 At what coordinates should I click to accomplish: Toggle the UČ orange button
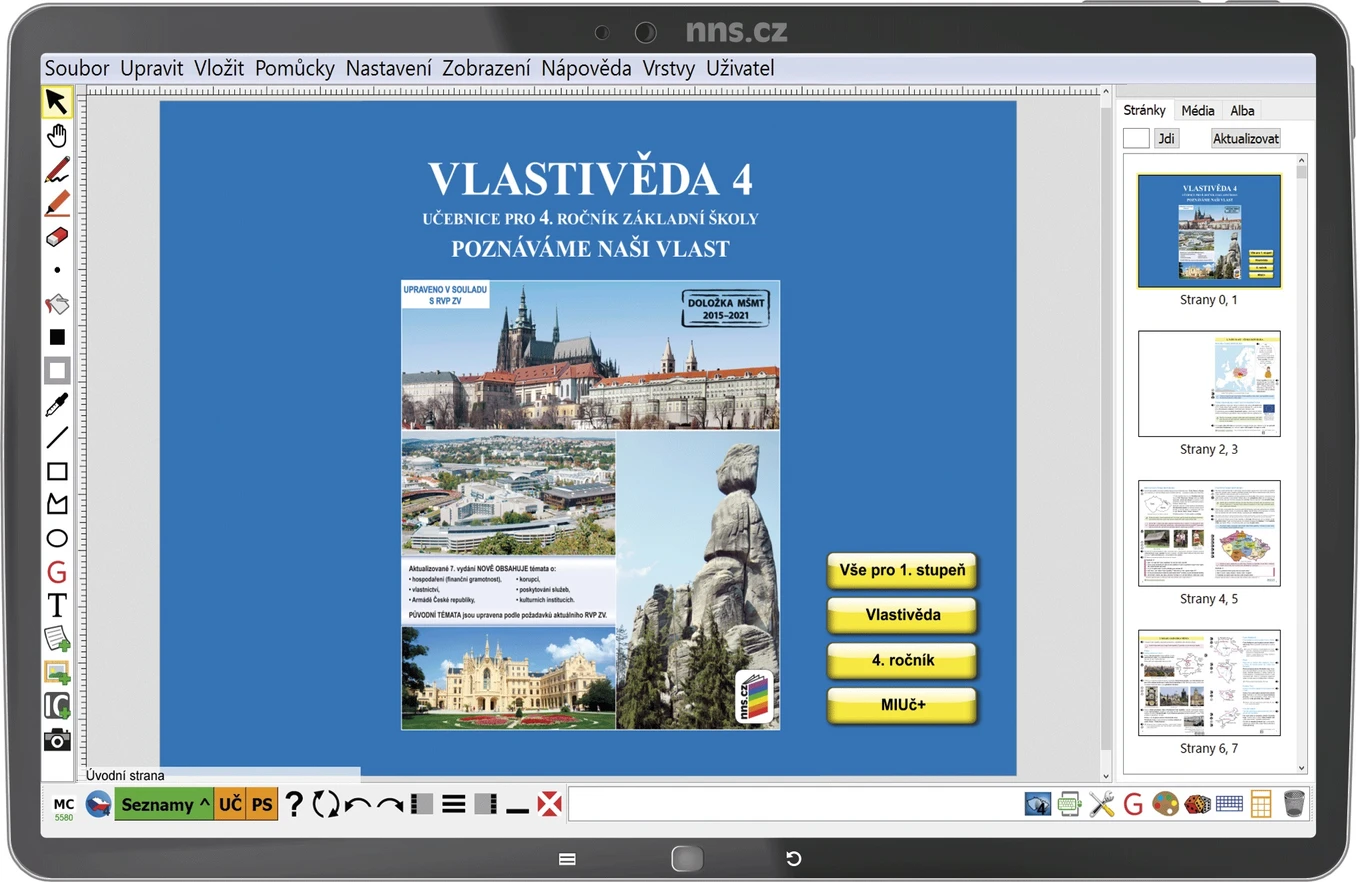tap(230, 804)
